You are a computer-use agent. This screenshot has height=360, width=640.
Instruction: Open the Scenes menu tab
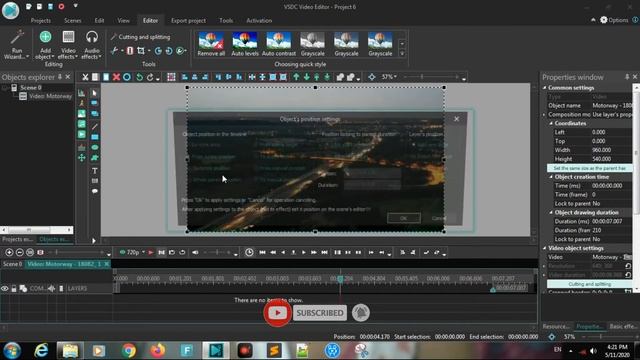[73, 20]
